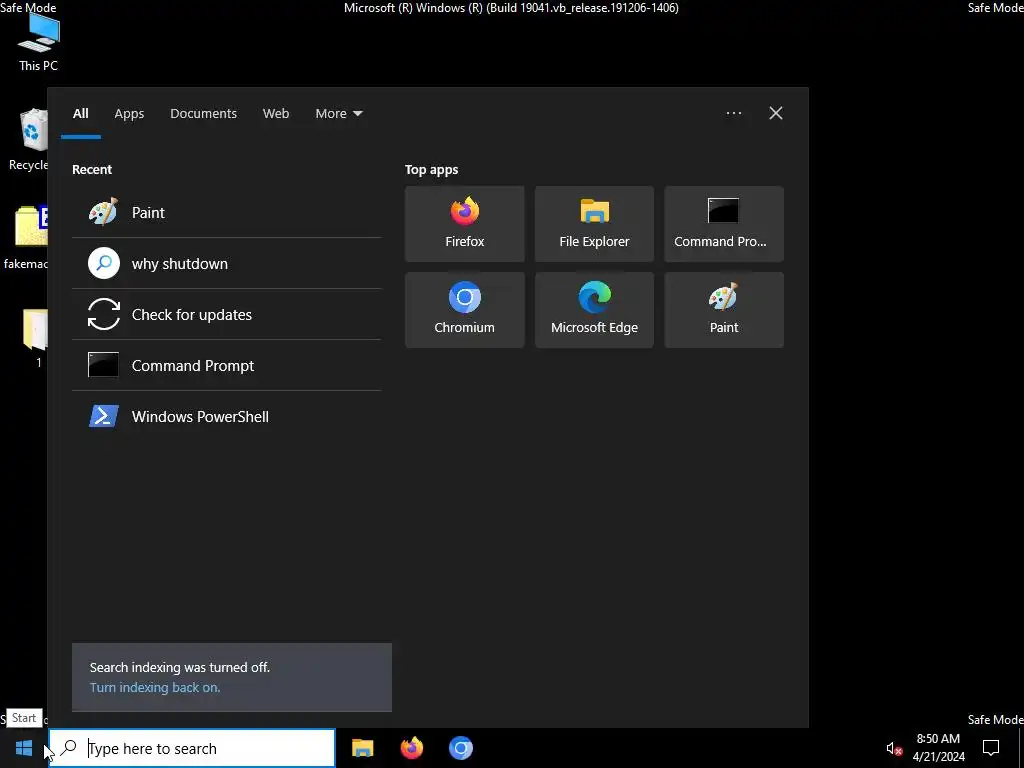Open Command Prompt tile in Top apps

pos(724,224)
